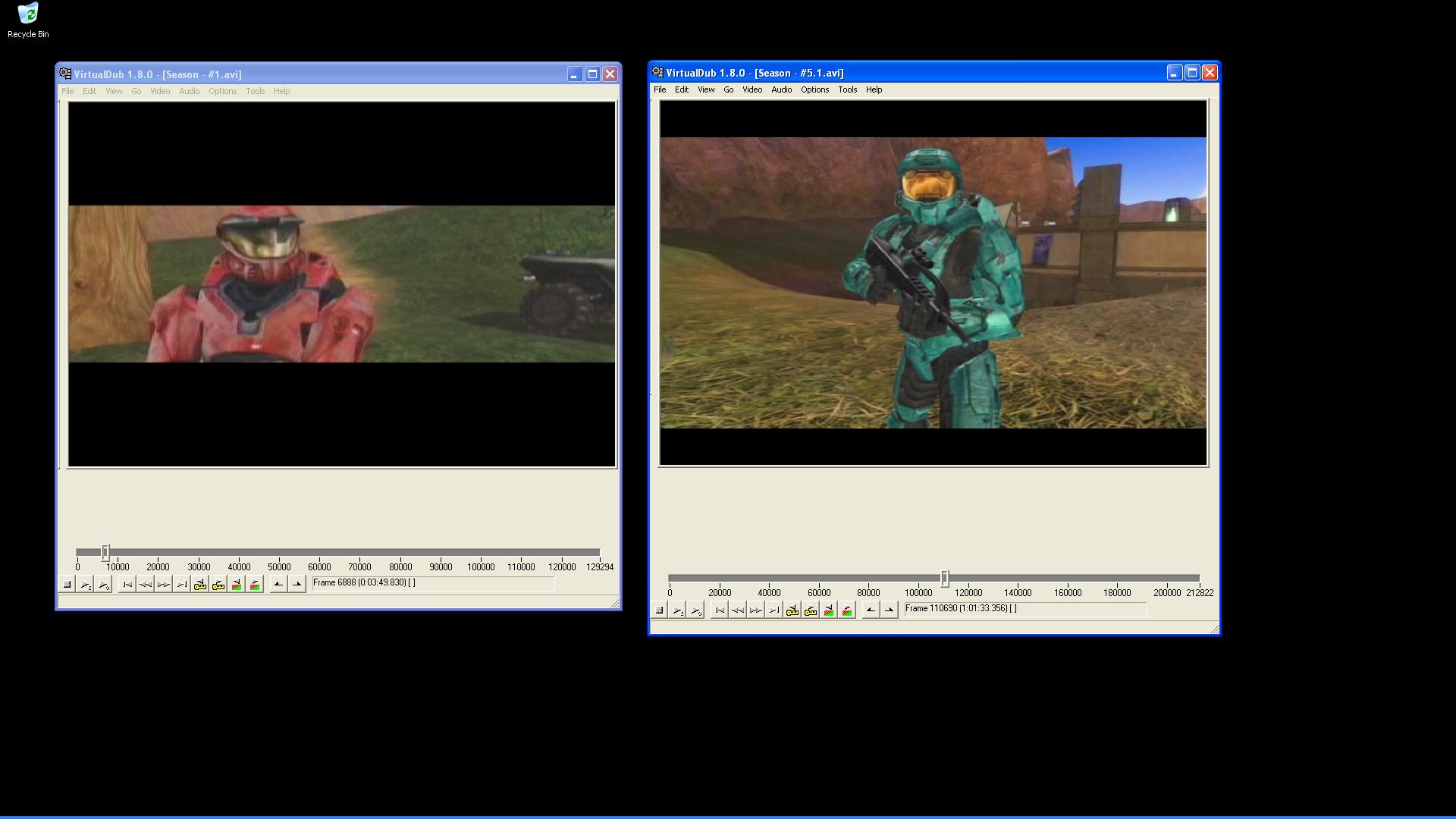Click VirtualDub title bar icon of Season #1.avi
Image resolution: width=1456 pixels, height=819 pixels.
pos(65,74)
